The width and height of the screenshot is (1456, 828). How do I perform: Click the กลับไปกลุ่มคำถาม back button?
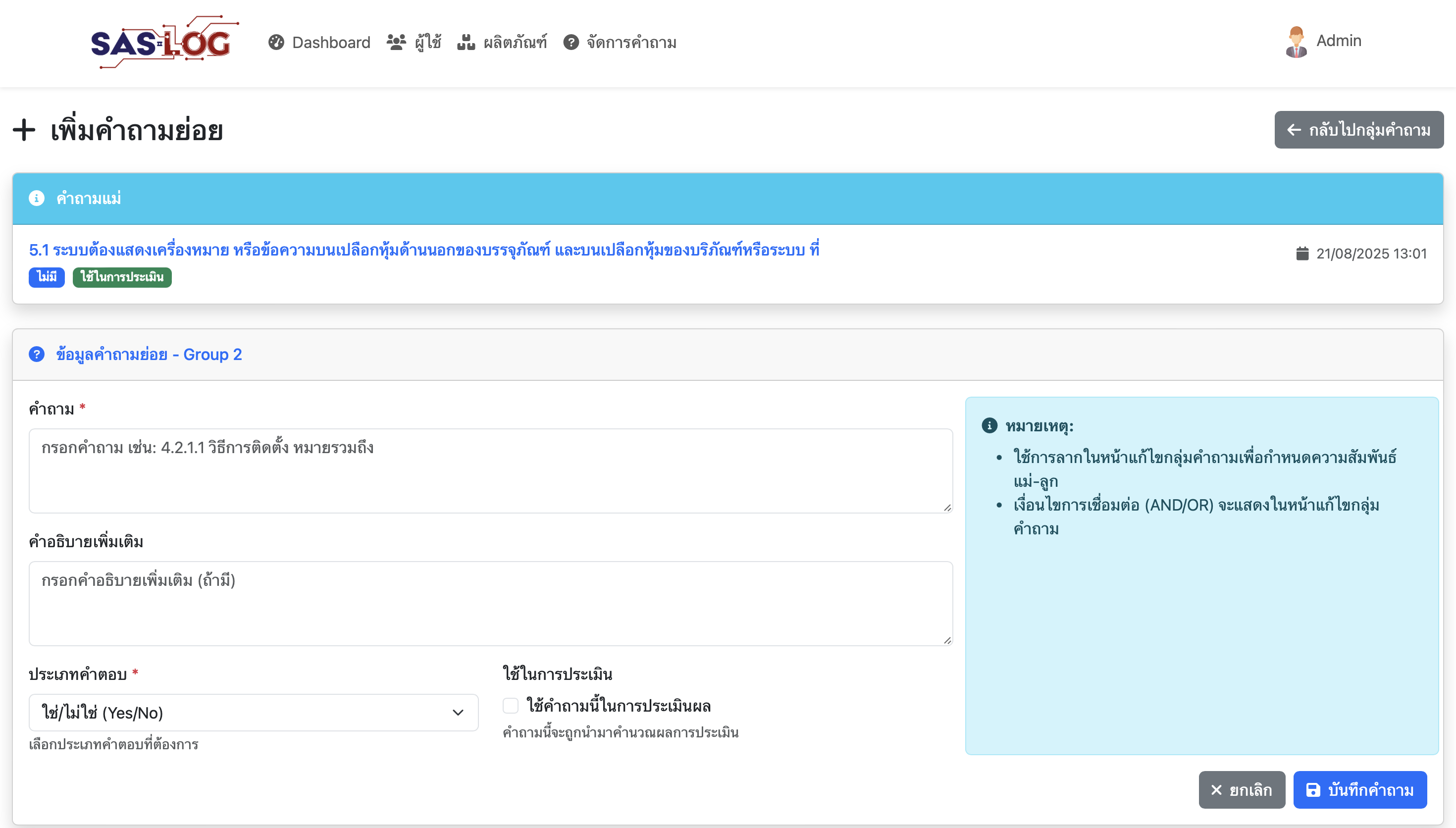(1358, 130)
